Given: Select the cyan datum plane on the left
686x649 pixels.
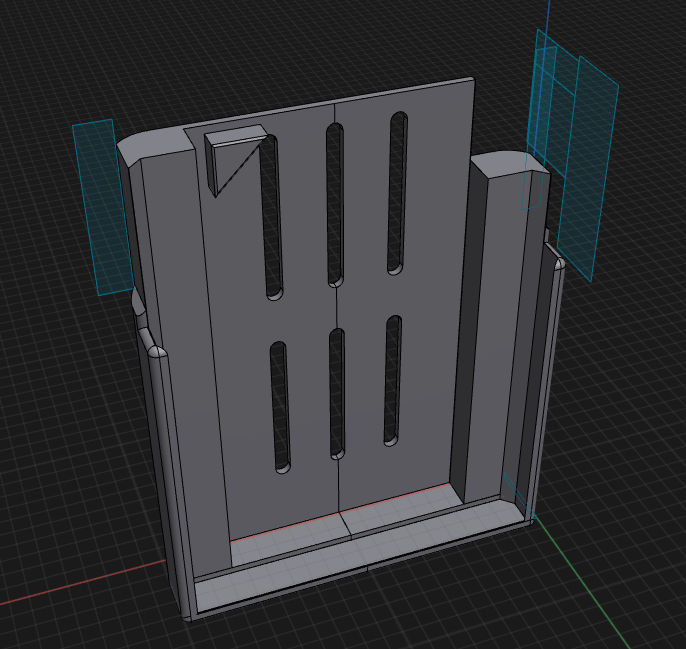Looking at the screenshot, I should pos(103,207).
